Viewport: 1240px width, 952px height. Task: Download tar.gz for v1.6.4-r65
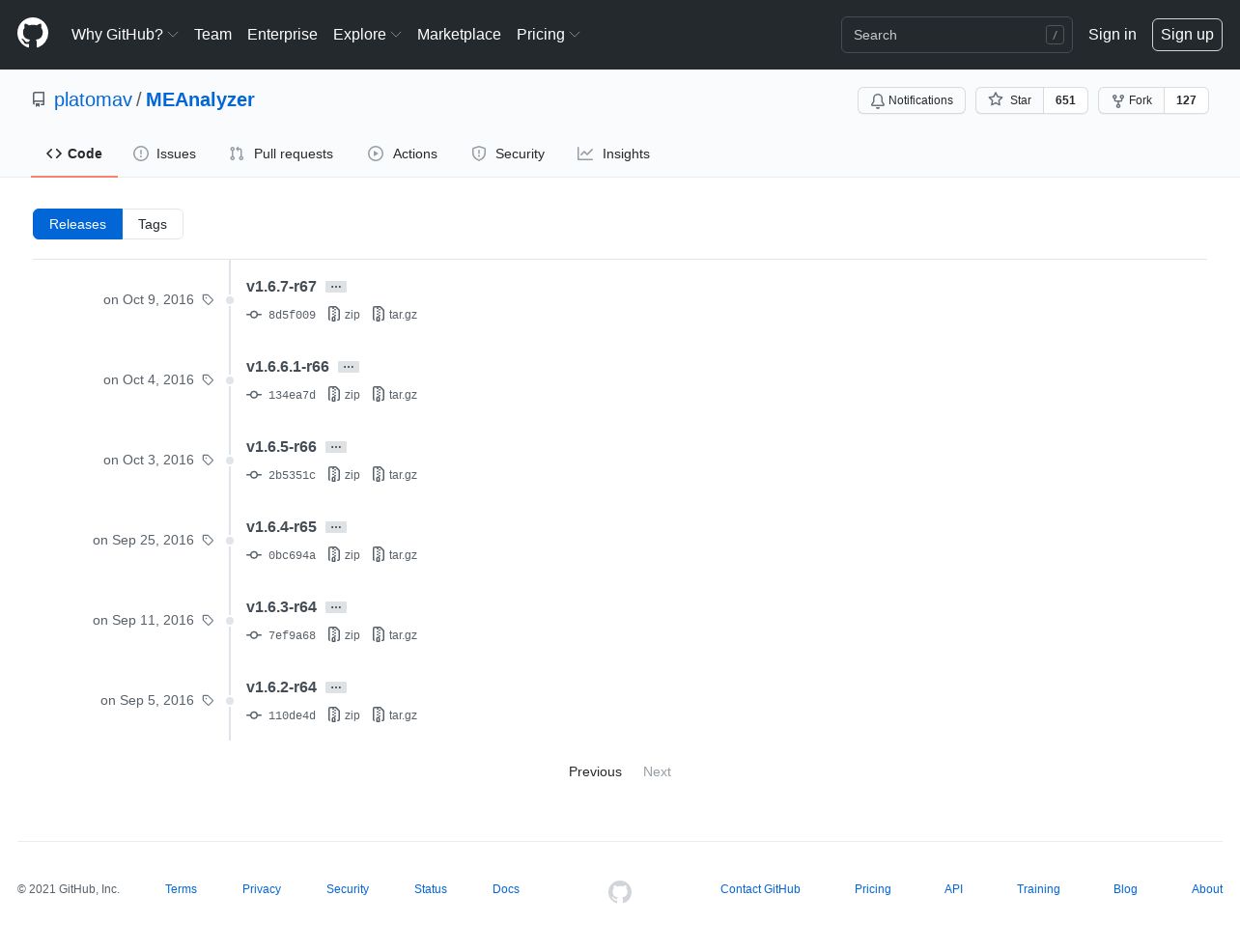(395, 555)
